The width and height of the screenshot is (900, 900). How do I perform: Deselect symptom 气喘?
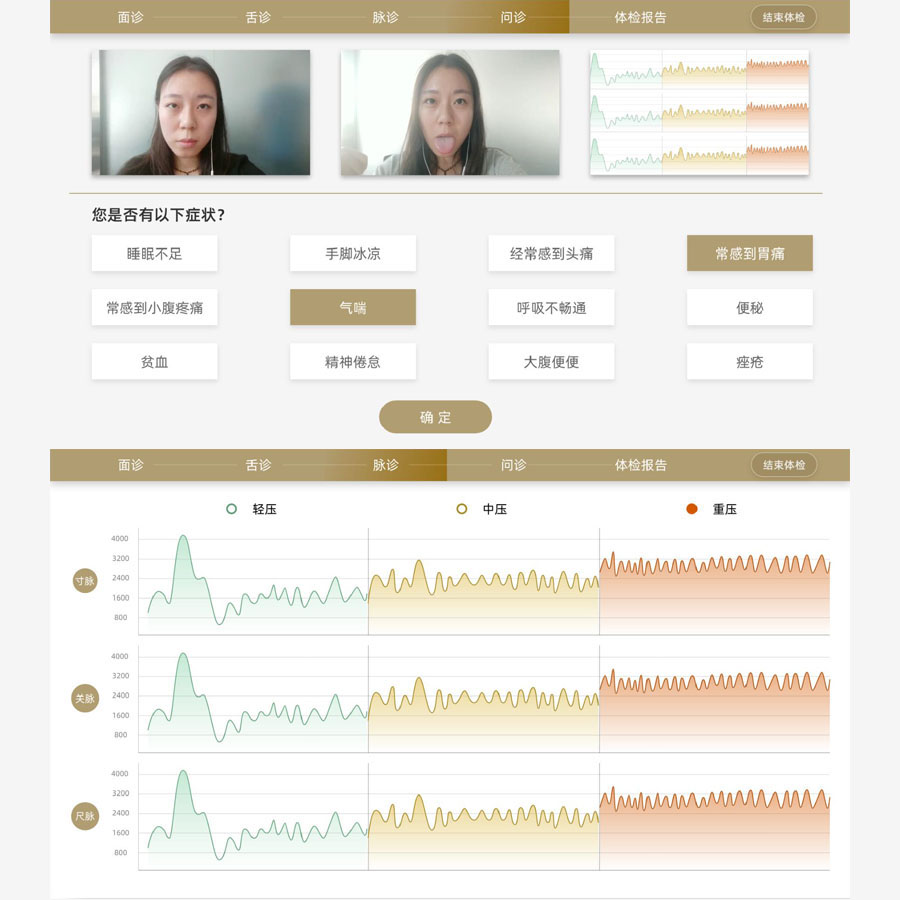click(x=353, y=307)
